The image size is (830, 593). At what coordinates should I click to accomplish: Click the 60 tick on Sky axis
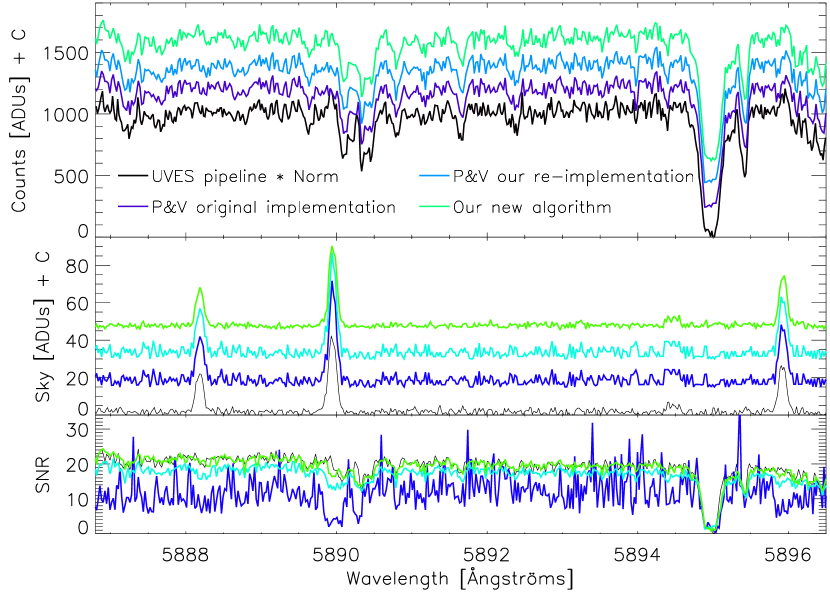point(76,303)
